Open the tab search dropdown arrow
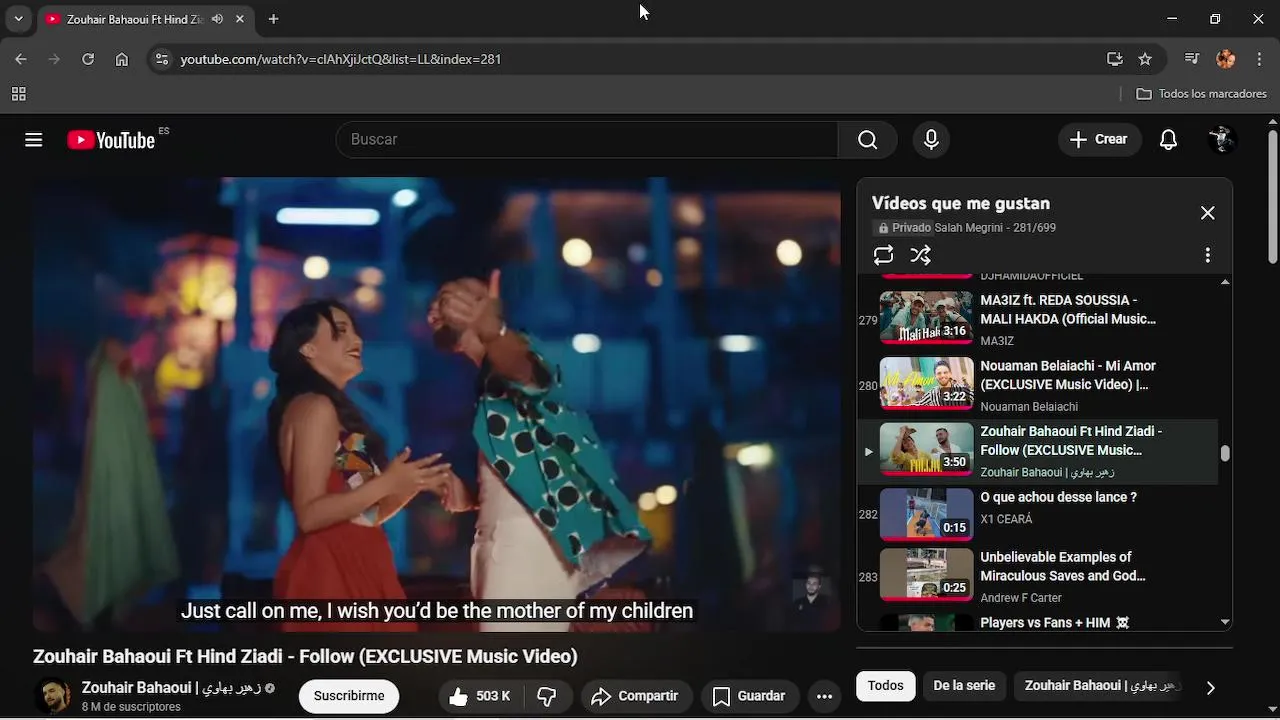 (x=18, y=19)
